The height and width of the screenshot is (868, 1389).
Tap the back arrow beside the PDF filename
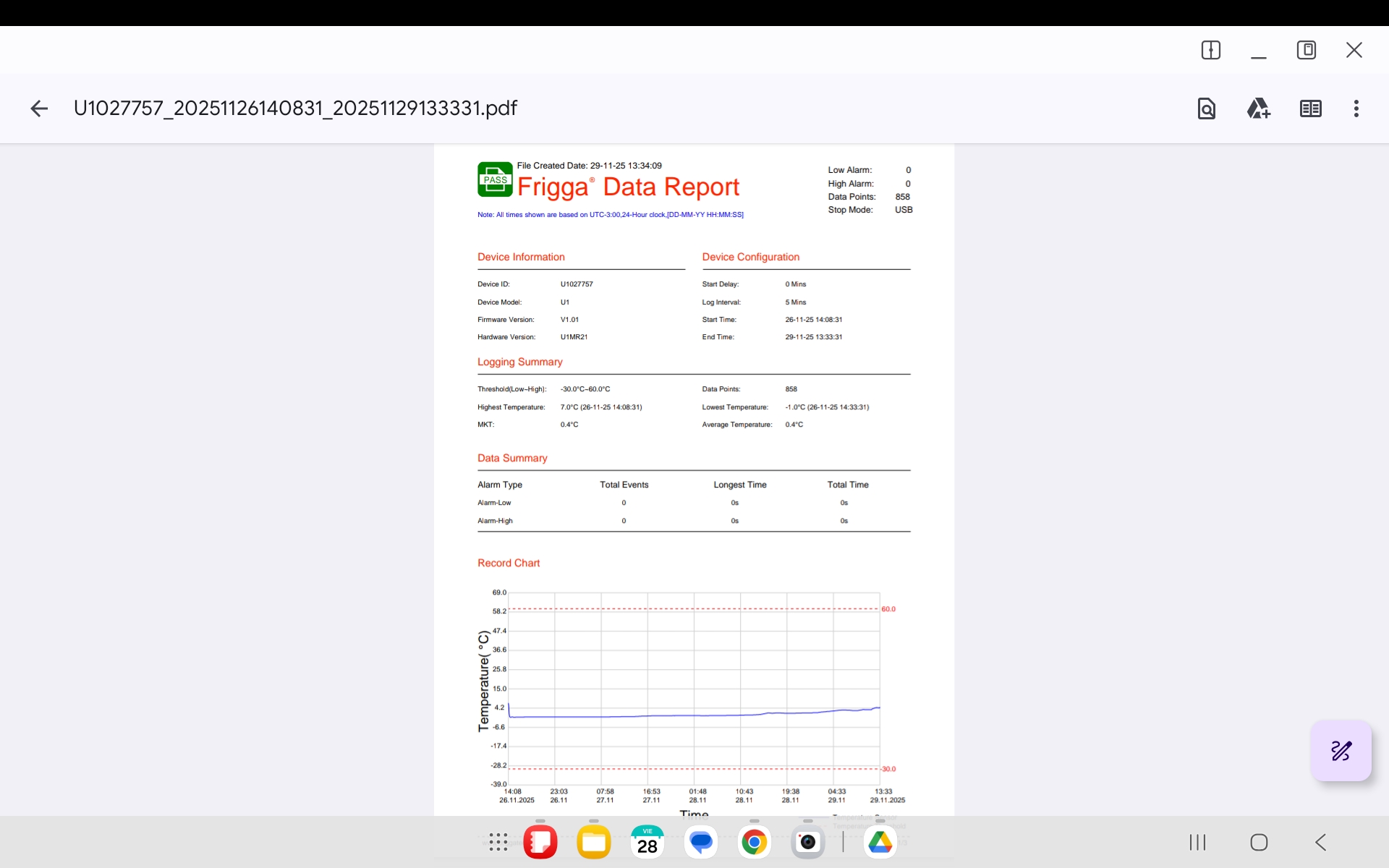[x=39, y=109]
